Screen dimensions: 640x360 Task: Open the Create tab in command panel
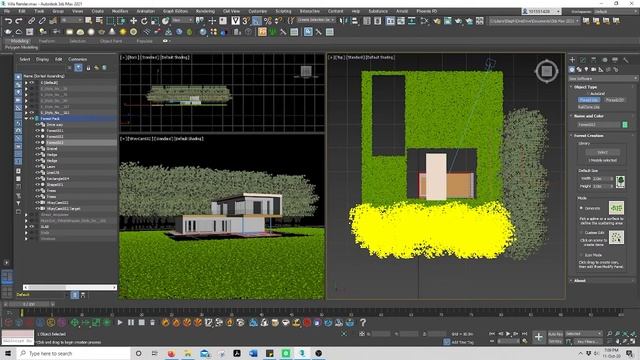coord(572,60)
